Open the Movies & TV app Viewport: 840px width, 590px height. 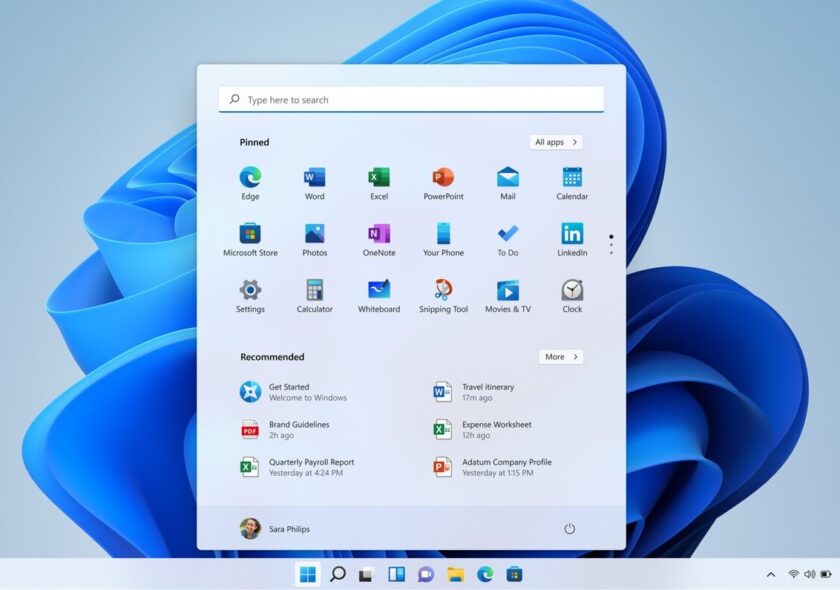click(x=507, y=296)
